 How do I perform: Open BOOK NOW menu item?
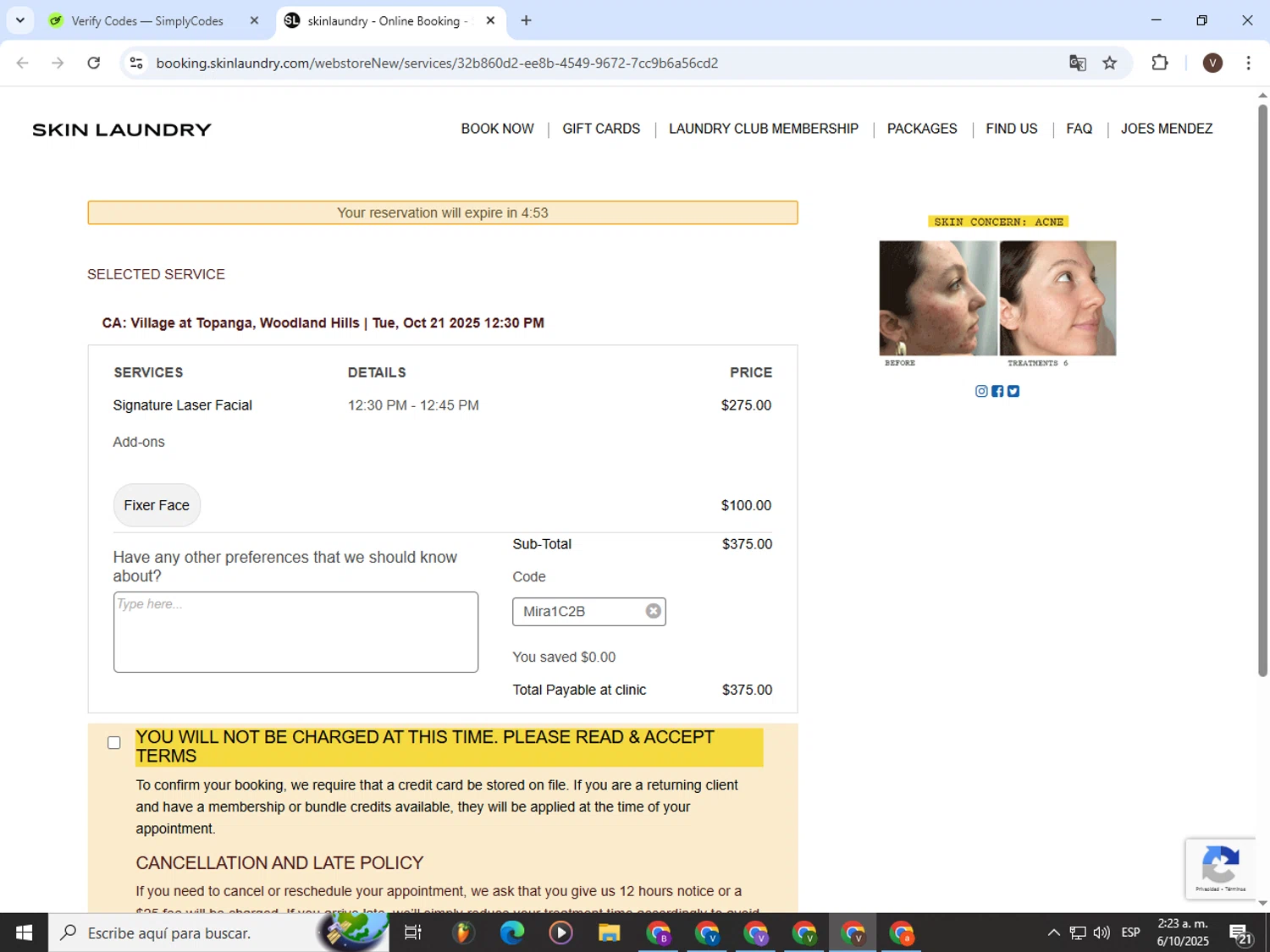click(x=497, y=129)
